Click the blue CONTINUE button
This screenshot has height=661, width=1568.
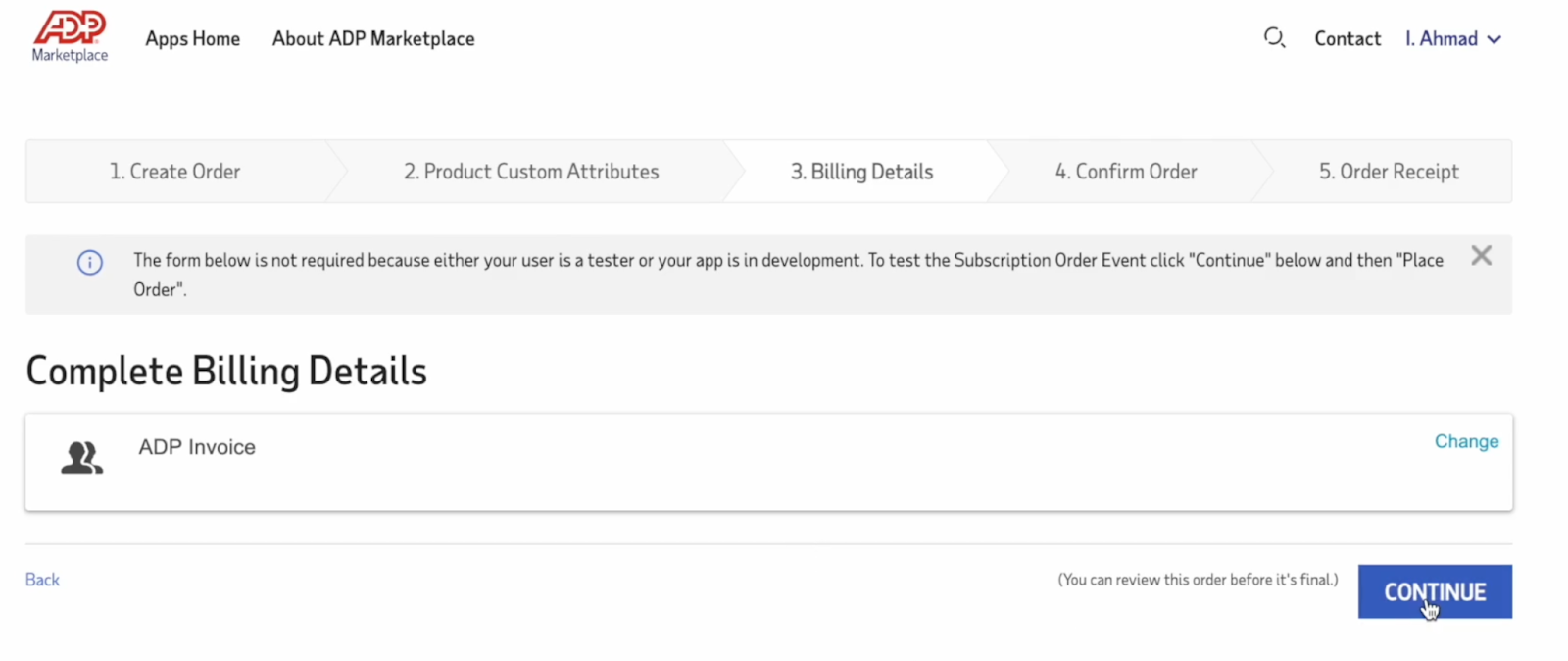coord(1435,591)
